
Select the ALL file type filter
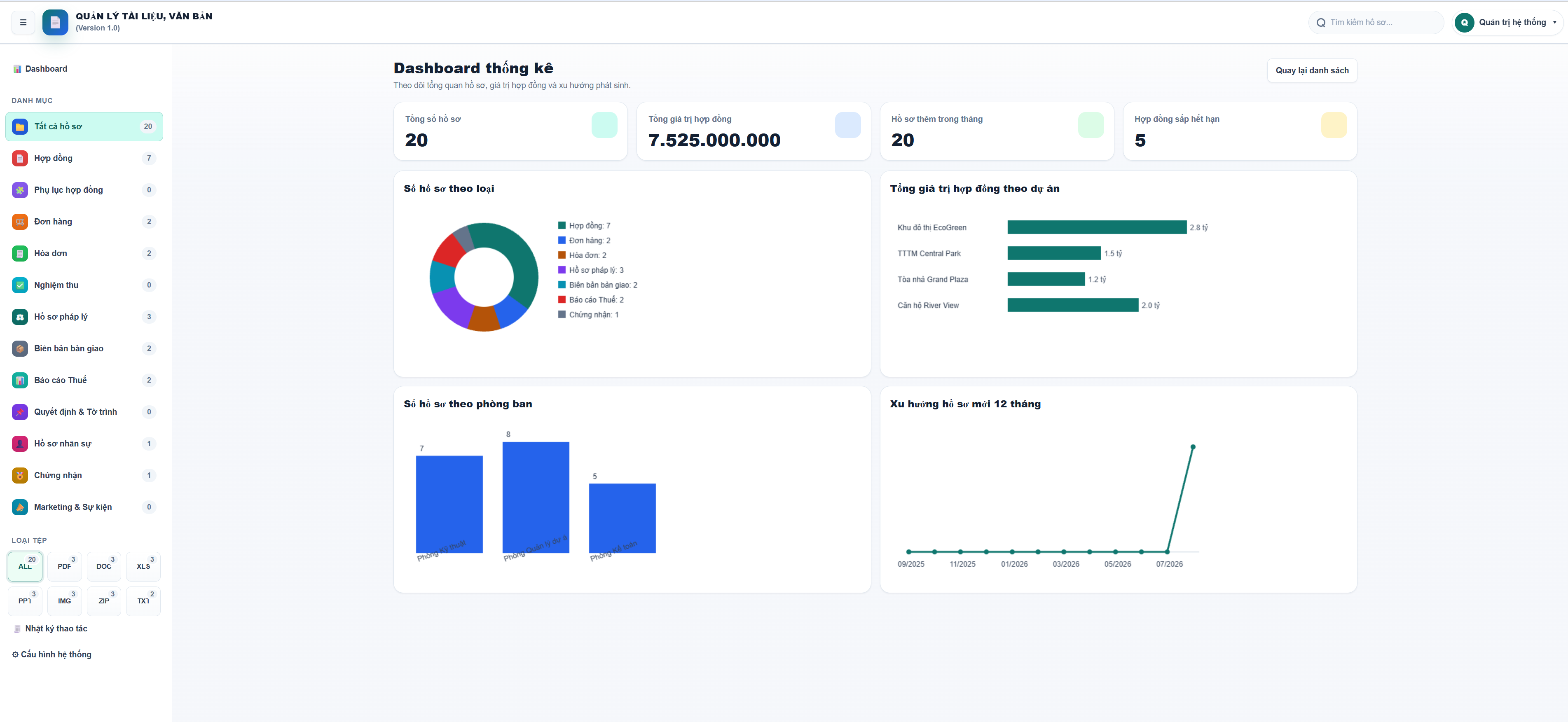25,566
